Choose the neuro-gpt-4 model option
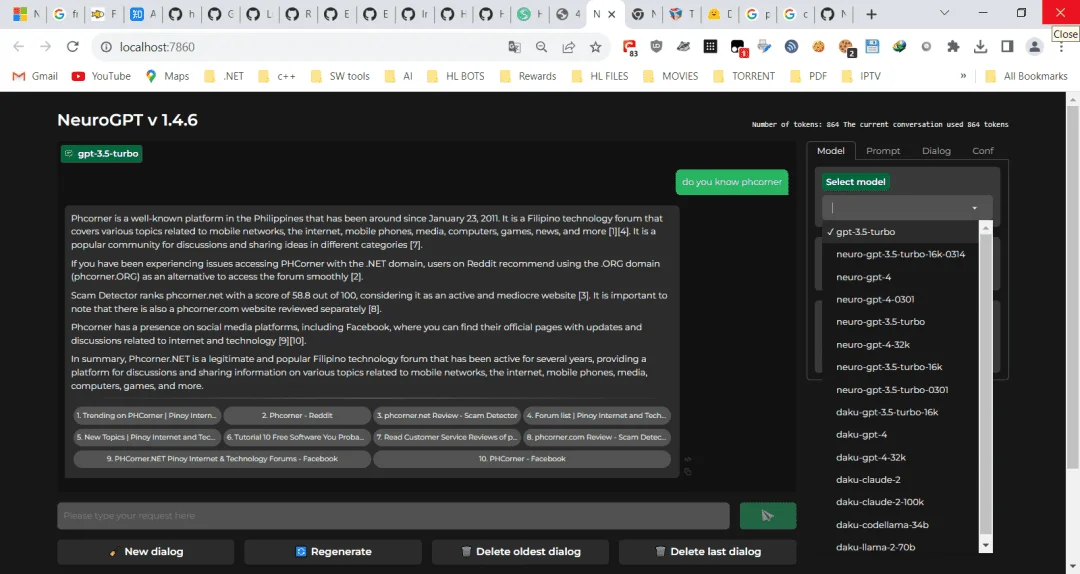 point(900,277)
